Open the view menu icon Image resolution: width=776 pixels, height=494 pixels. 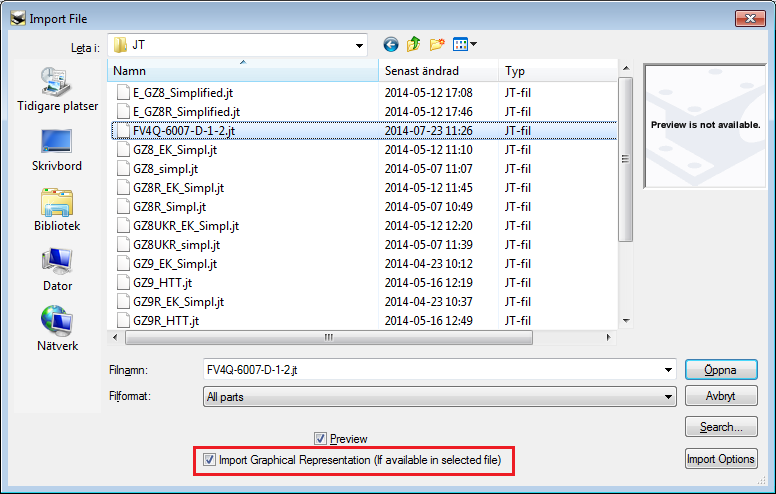coord(464,45)
